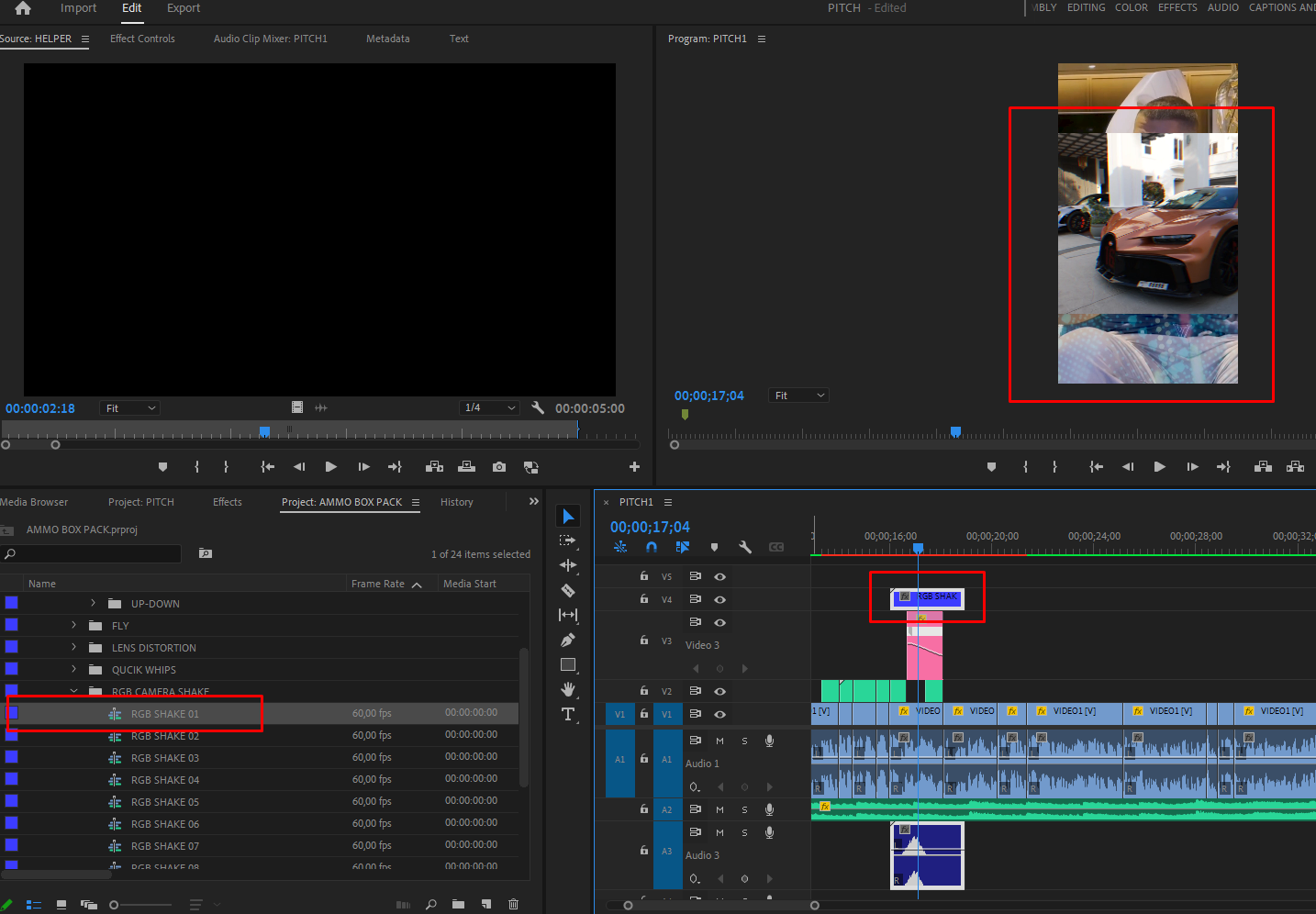Toggle V2 track output eye

click(720, 691)
